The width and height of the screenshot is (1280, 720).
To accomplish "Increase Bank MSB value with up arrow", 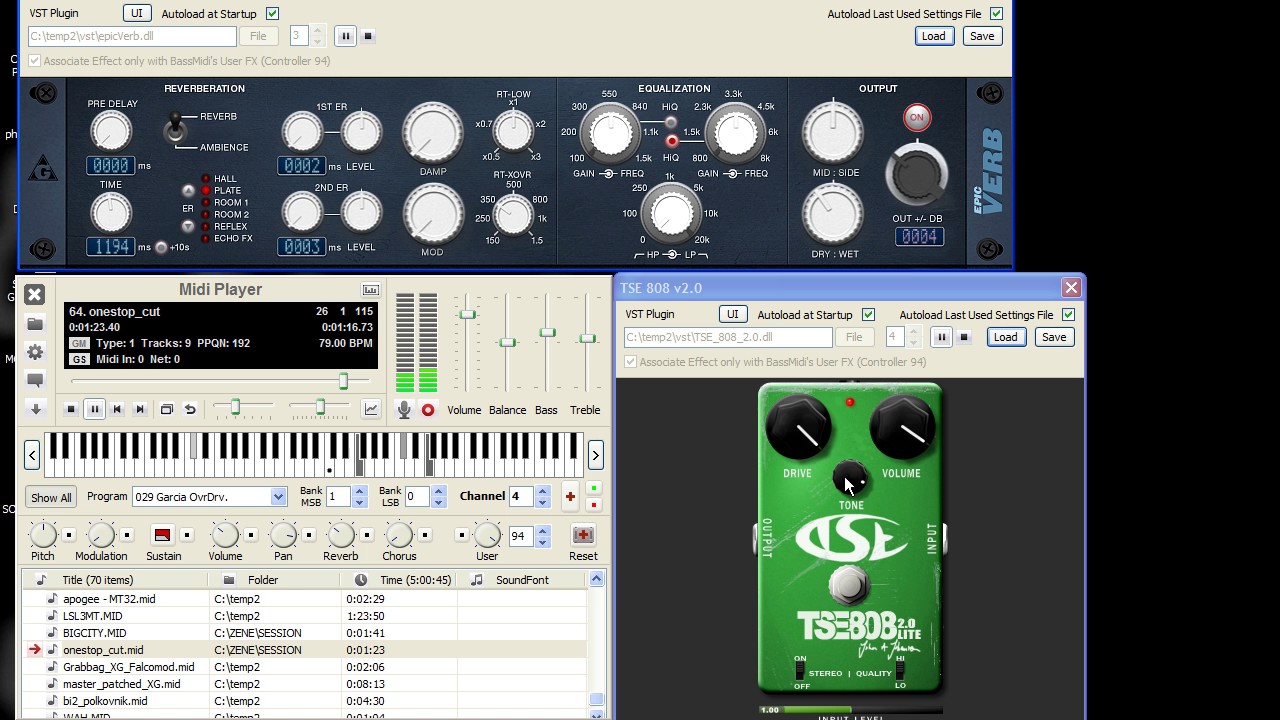I will pyautogui.click(x=359, y=491).
